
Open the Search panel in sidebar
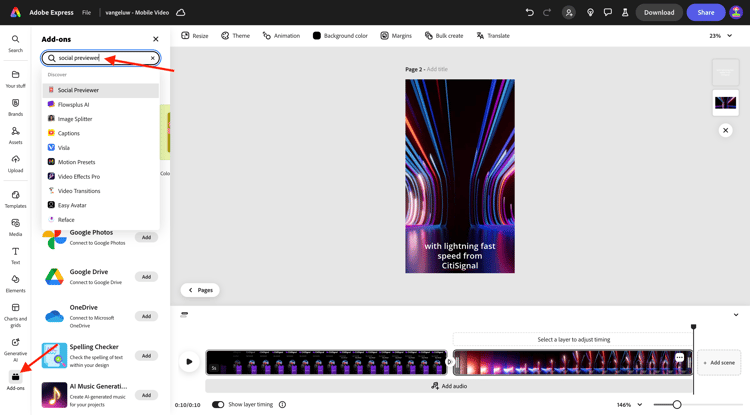[x=15, y=44]
